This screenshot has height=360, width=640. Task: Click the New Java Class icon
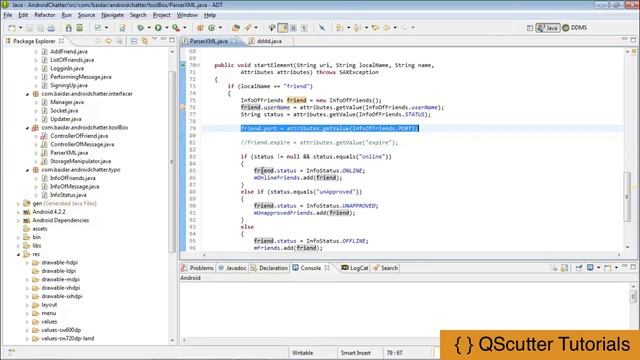tap(211, 28)
